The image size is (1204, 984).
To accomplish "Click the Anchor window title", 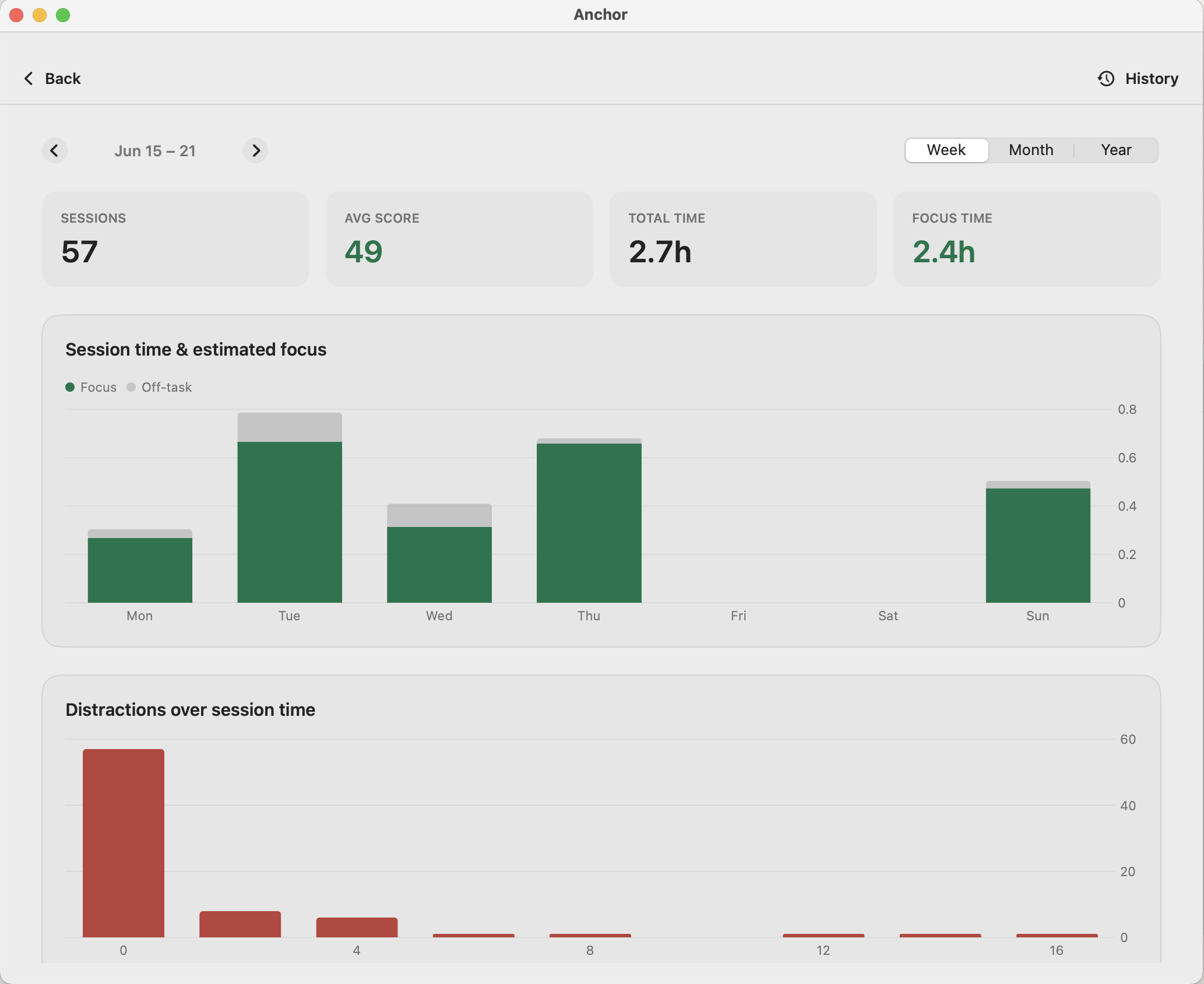I will pyautogui.click(x=601, y=15).
